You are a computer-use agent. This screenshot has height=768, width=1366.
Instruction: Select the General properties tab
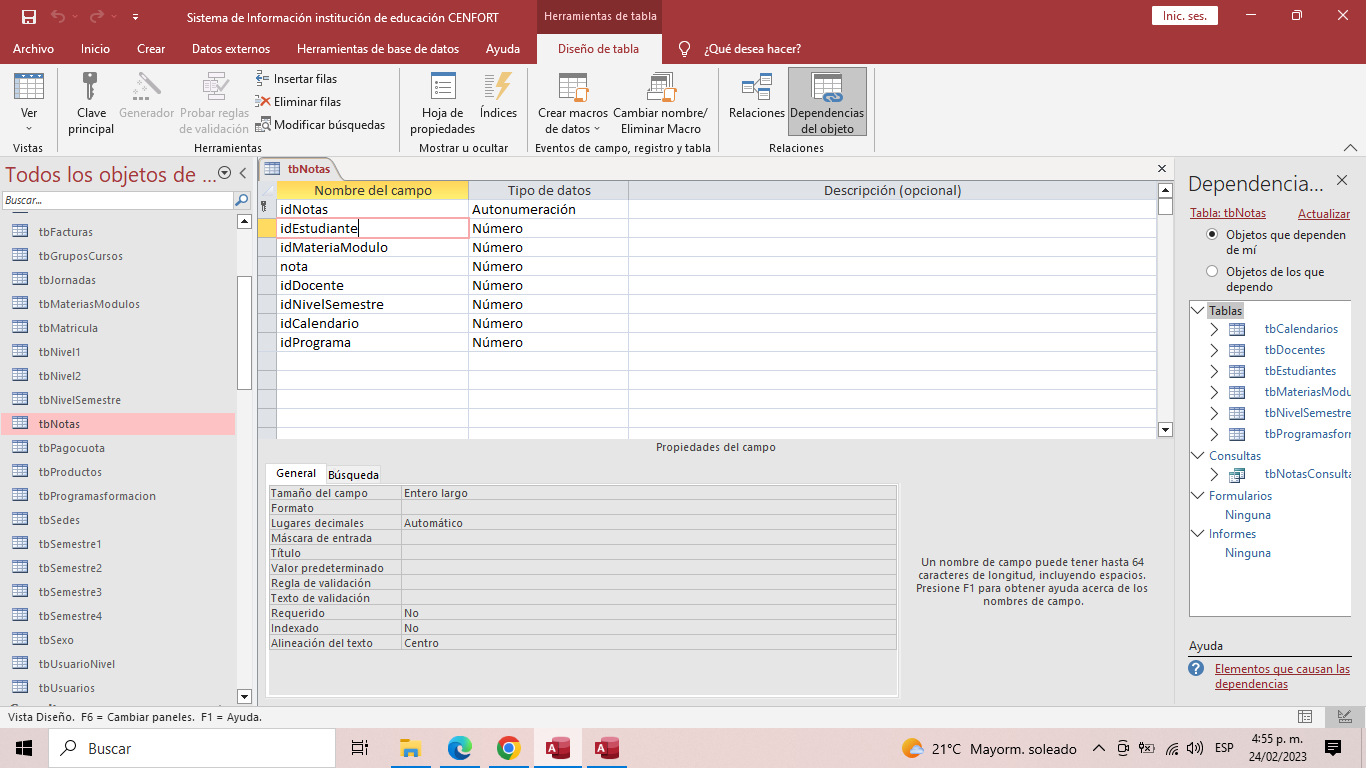(296, 474)
